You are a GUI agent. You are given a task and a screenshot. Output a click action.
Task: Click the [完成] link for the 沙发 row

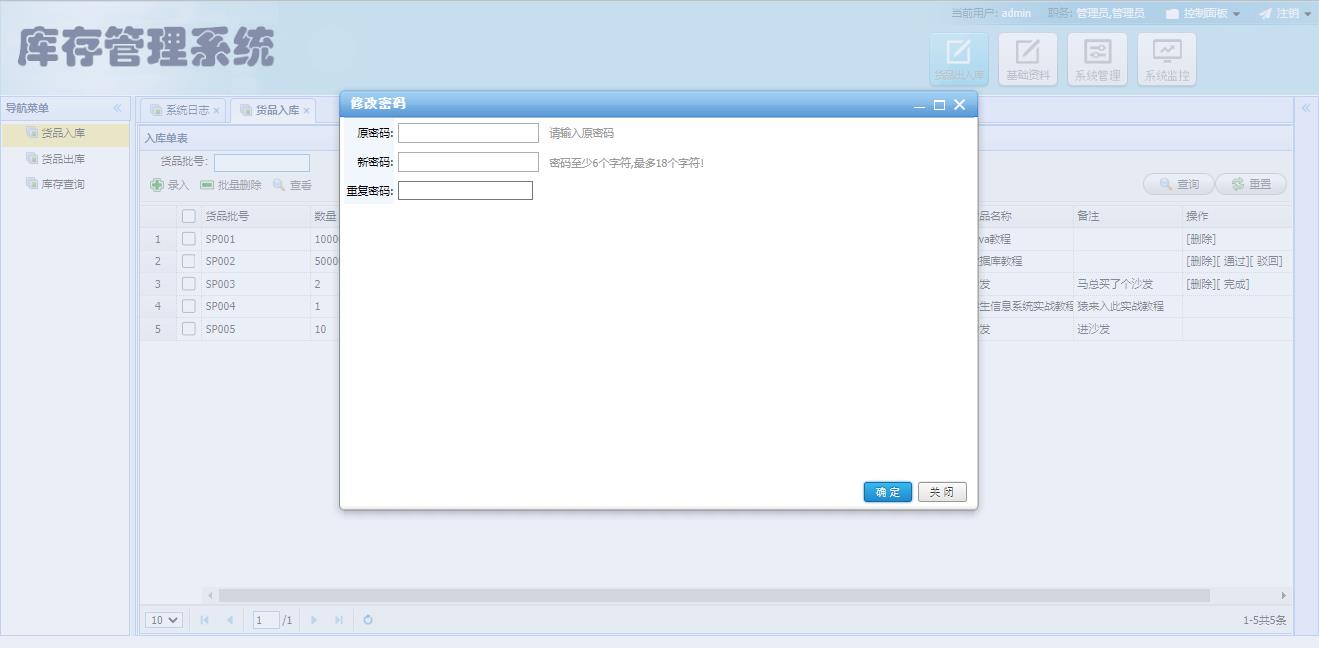1233,284
